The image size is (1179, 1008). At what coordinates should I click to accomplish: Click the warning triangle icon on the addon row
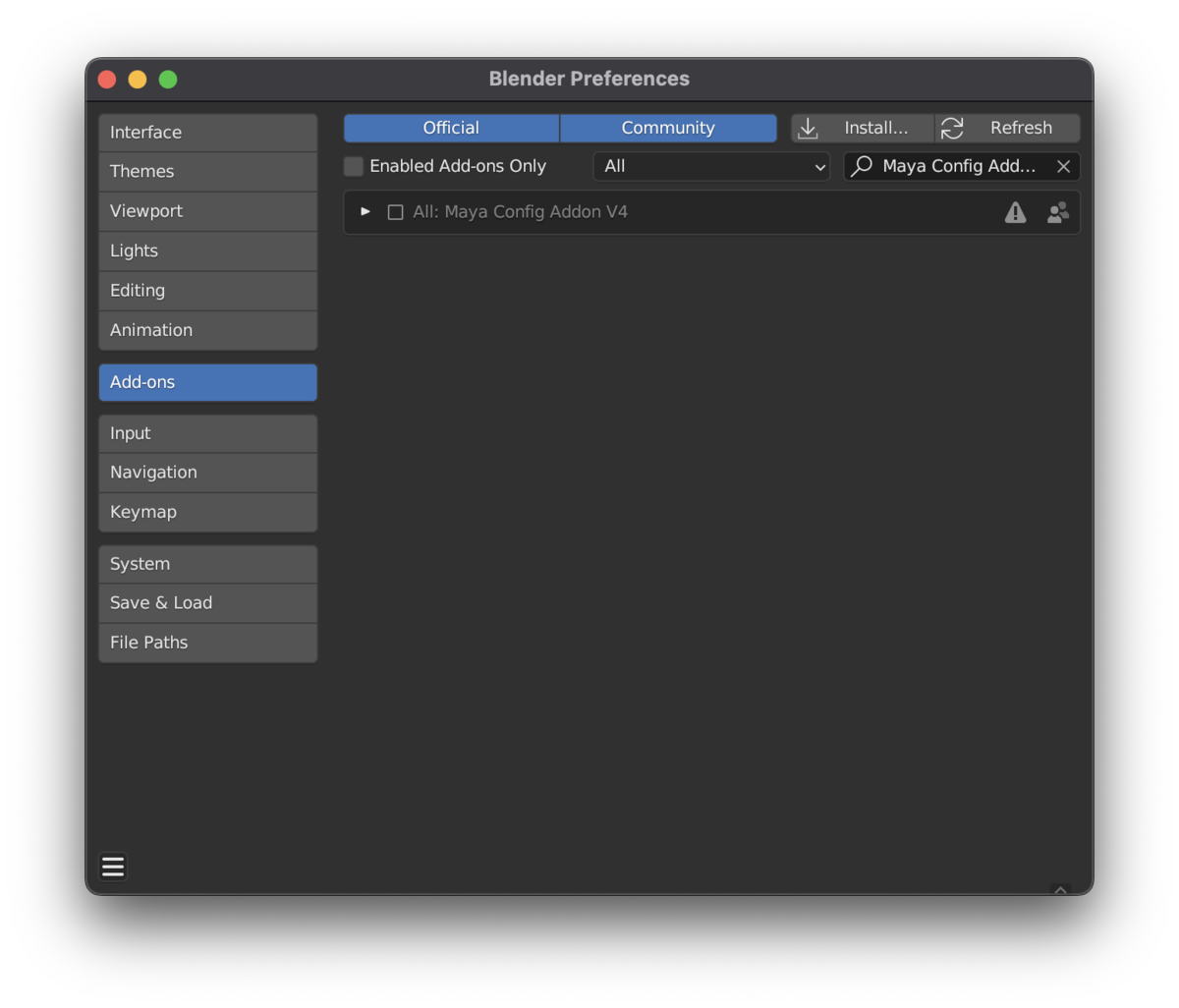[1015, 212]
